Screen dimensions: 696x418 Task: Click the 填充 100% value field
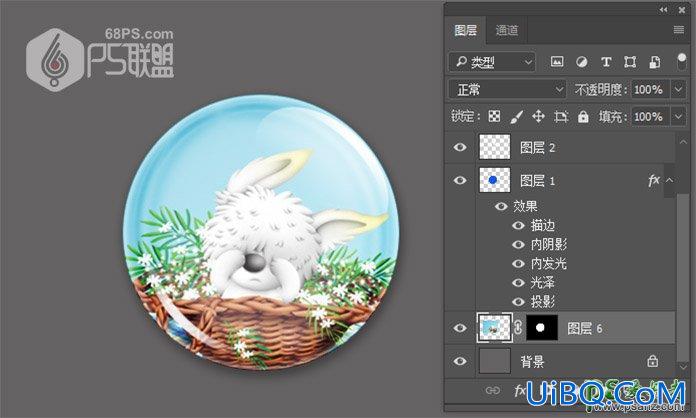click(x=649, y=117)
